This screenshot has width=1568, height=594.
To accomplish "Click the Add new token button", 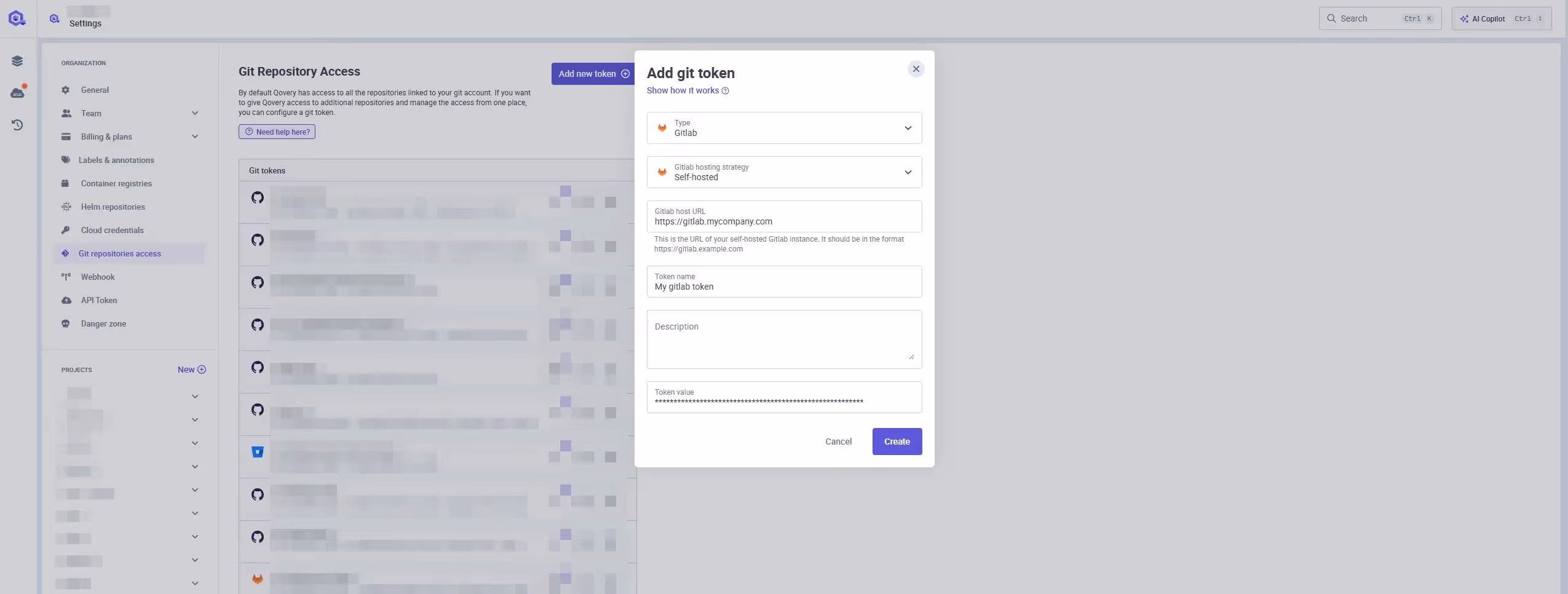I will coord(592,73).
